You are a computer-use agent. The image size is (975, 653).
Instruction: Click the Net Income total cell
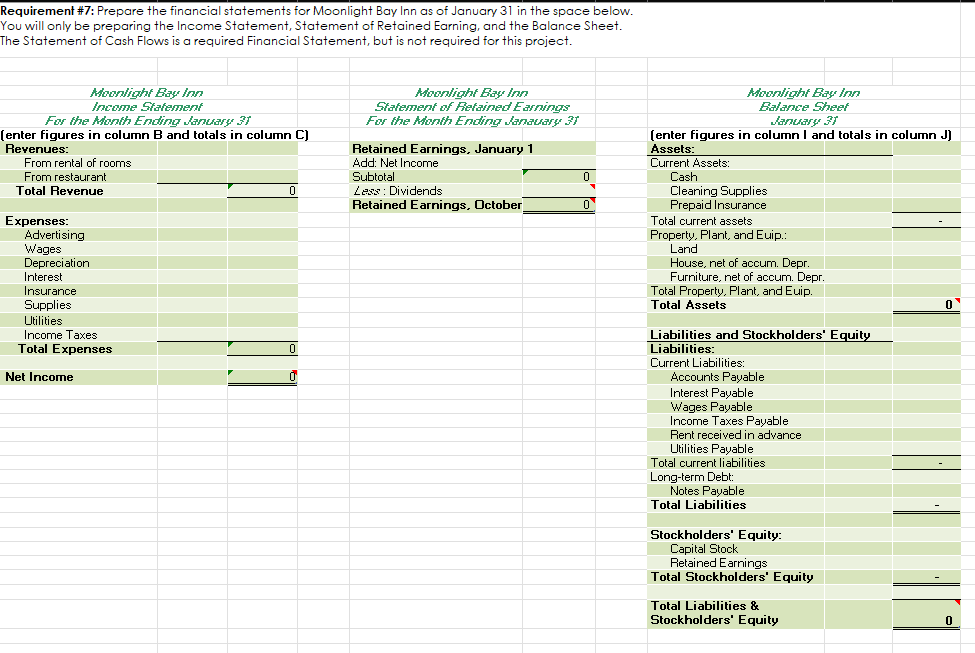262,377
